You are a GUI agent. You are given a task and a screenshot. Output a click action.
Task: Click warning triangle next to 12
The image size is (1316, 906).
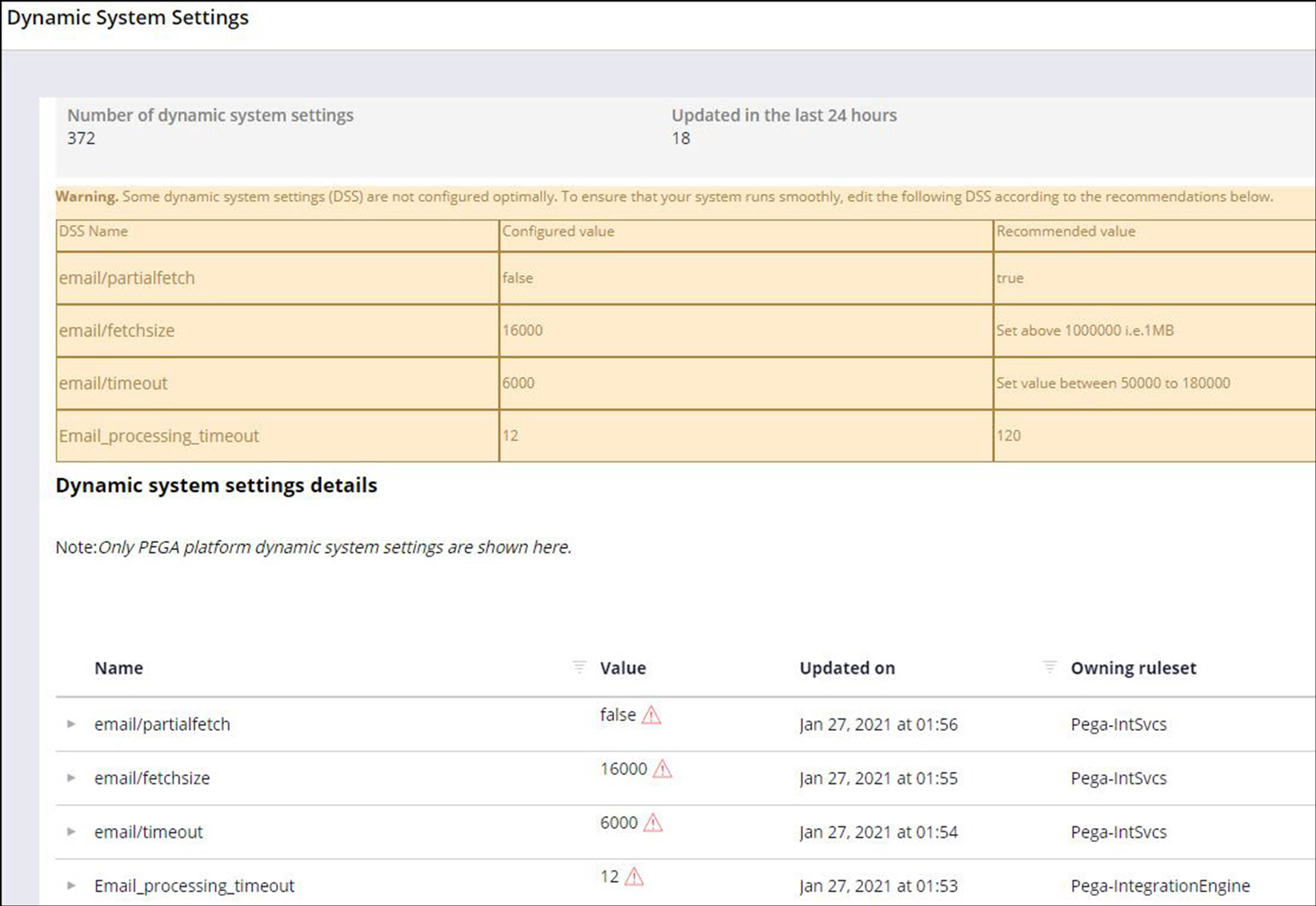tap(634, 877)
